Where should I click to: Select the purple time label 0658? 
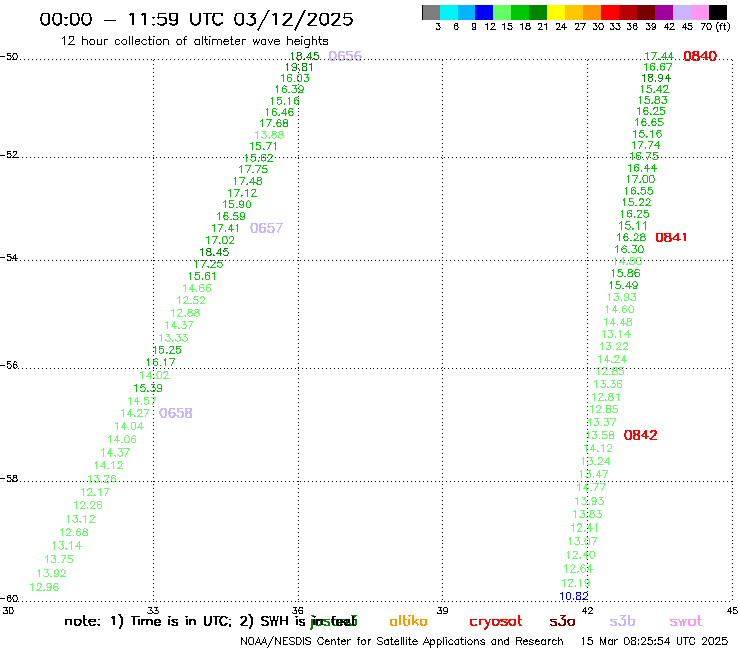tap(176, 414)
